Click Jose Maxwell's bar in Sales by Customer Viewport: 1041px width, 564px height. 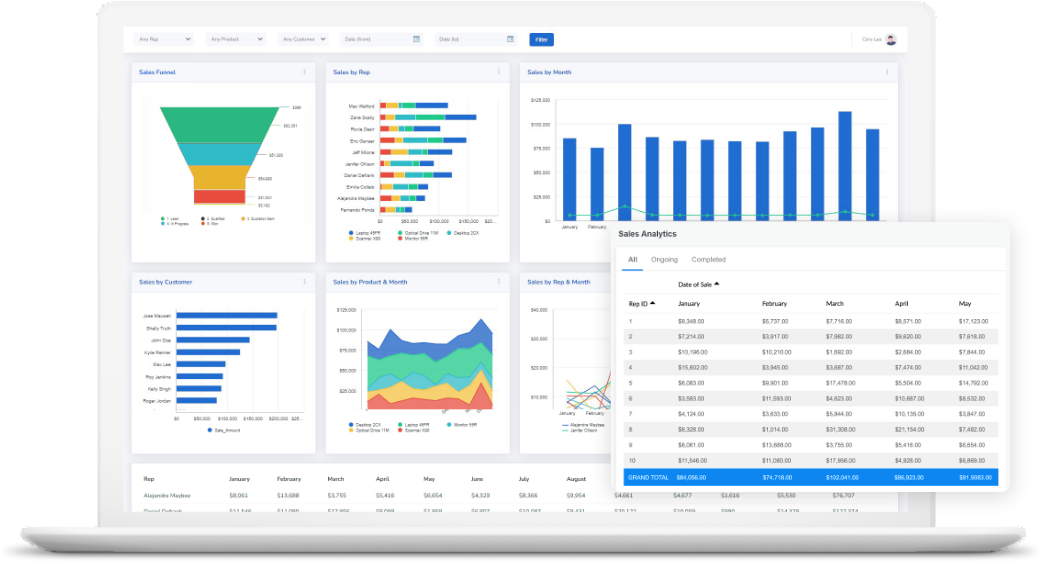tap(226, 316)
